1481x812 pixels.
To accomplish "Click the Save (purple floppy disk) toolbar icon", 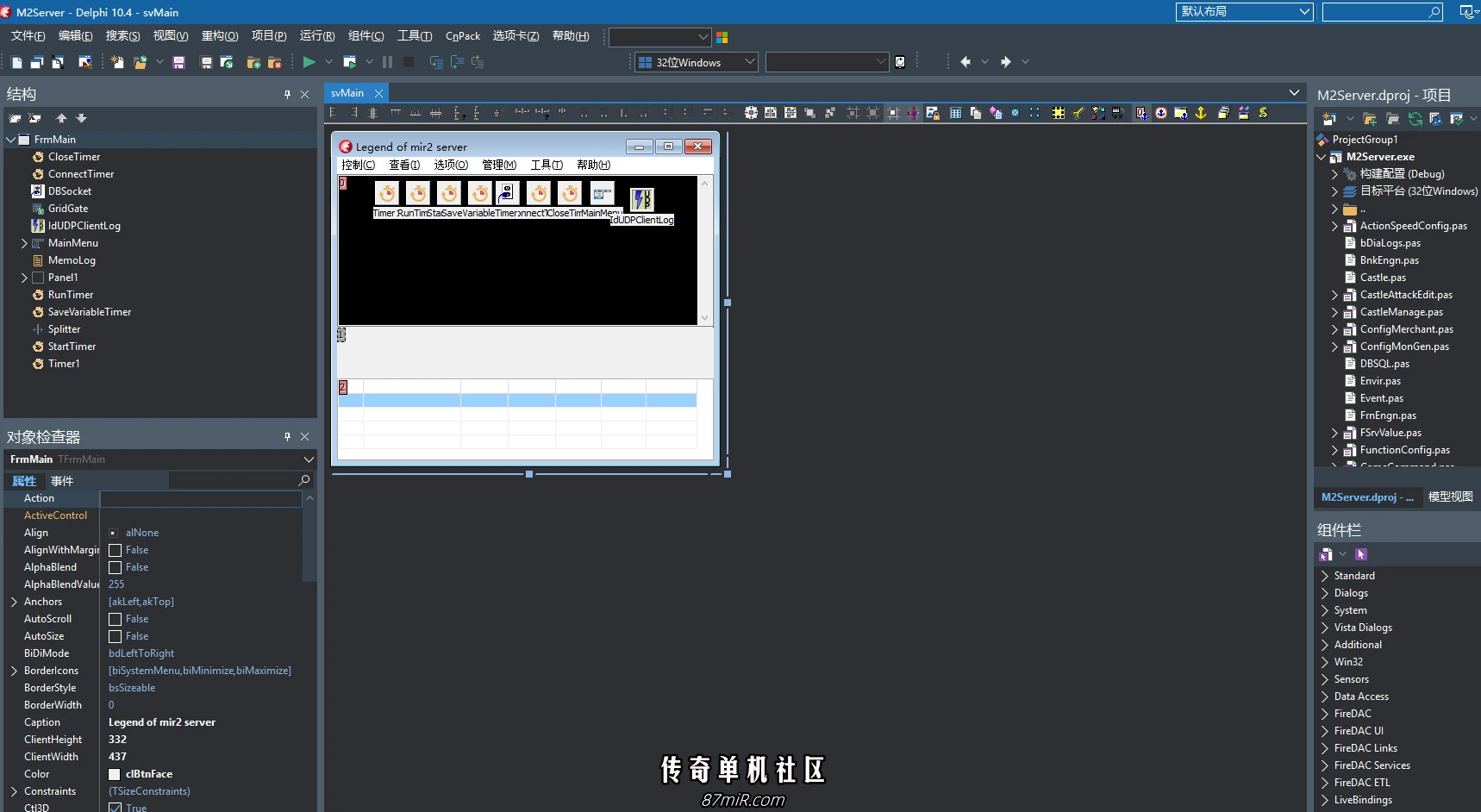I will [179, 62].
